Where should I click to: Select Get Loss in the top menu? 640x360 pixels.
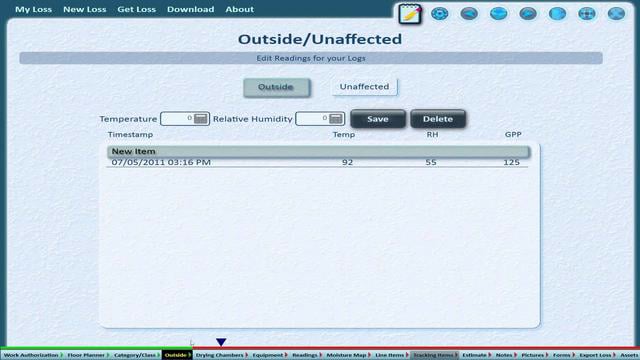(x=136, y=9)
